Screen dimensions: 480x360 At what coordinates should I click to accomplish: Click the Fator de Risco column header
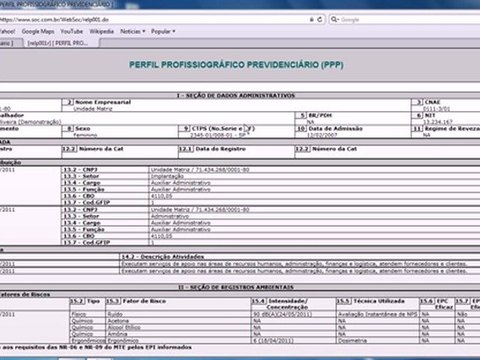tap(144, 301)
